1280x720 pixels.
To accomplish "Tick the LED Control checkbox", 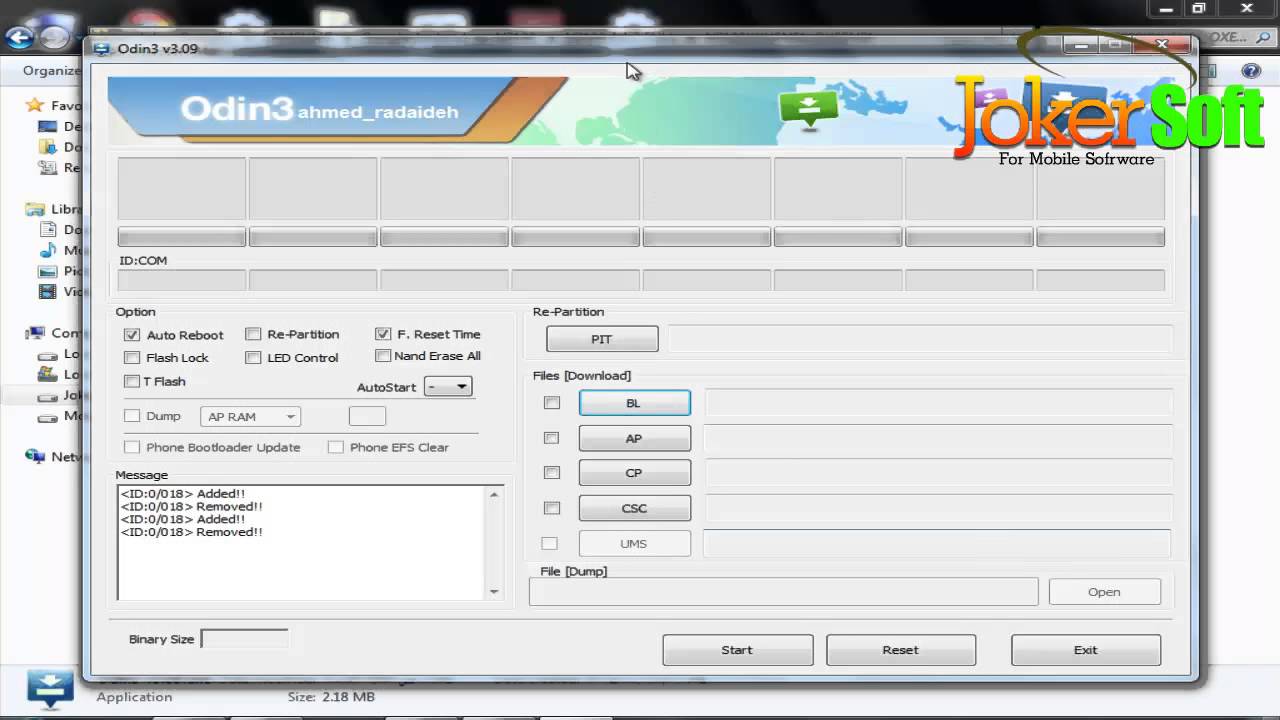I will [x=253, y=357].
